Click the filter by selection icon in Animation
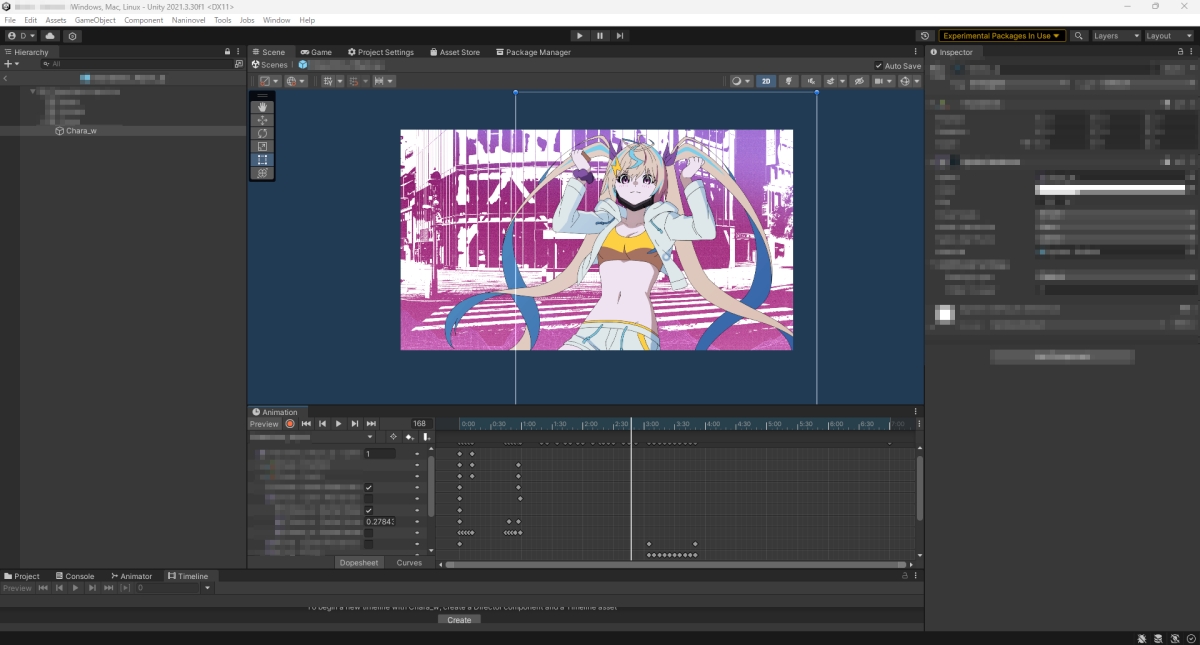 [x=393, y=437]
